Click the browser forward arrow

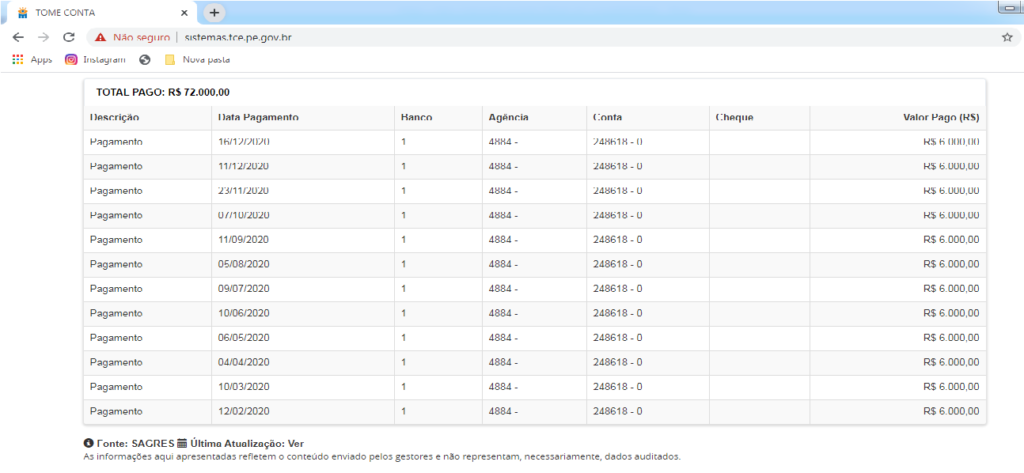coord(44,37)
